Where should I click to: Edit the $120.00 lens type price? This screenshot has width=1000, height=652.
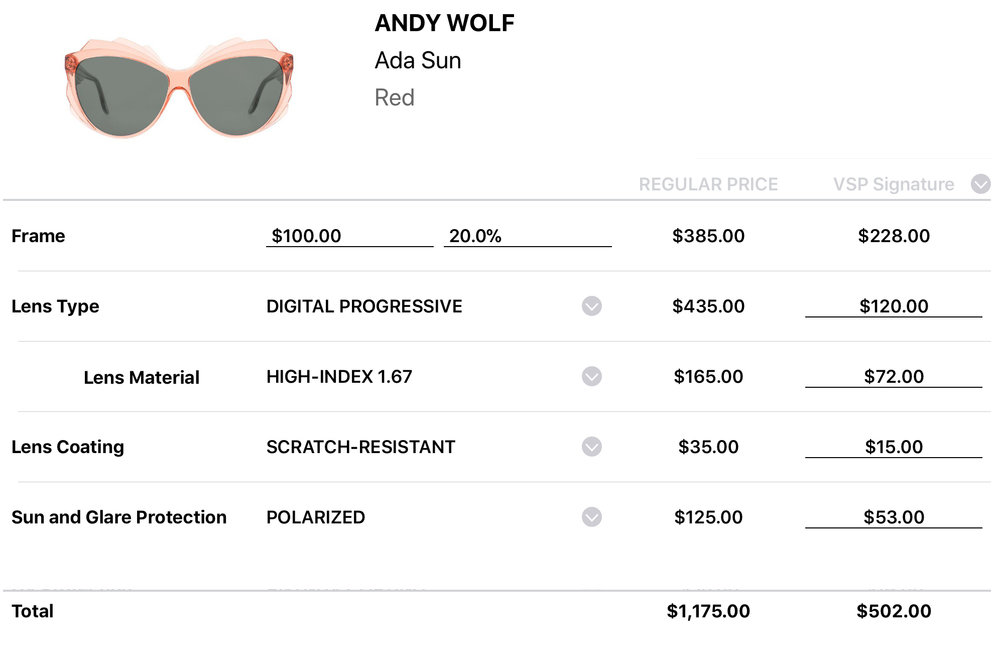(893, 306)
